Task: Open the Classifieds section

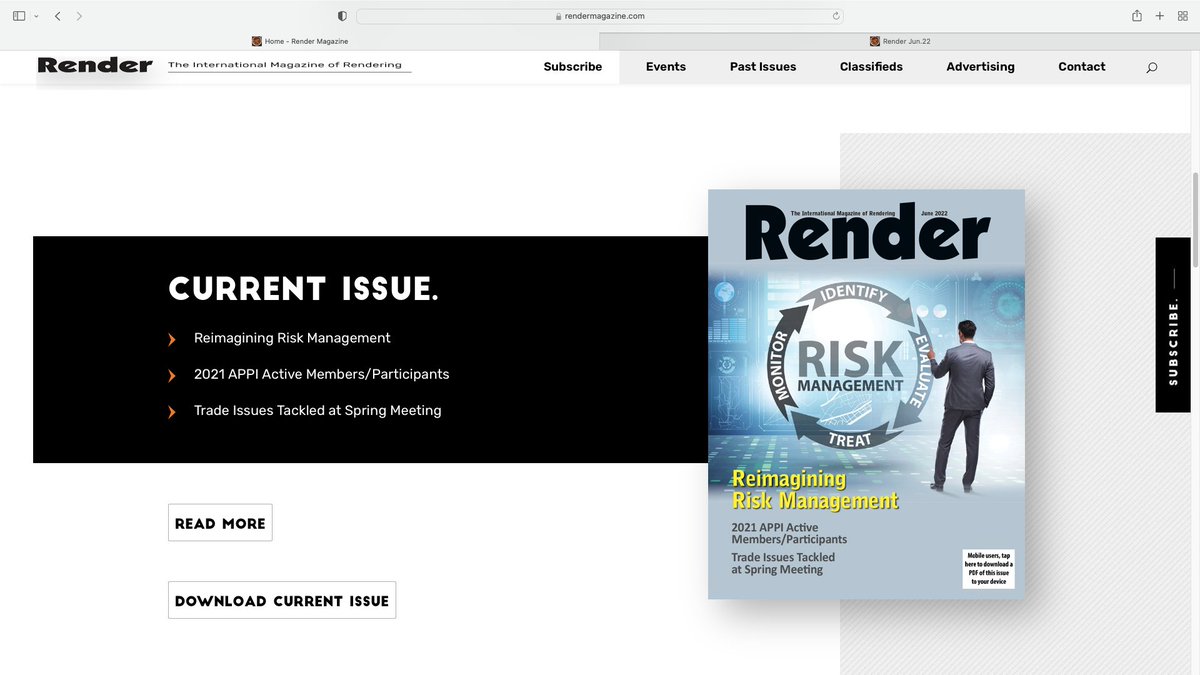Action: pos(870,67)
